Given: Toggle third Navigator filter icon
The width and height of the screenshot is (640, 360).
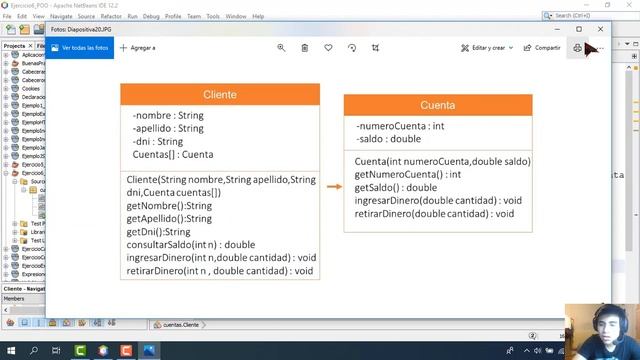Looking at the screenshot, I should (39, 323).
